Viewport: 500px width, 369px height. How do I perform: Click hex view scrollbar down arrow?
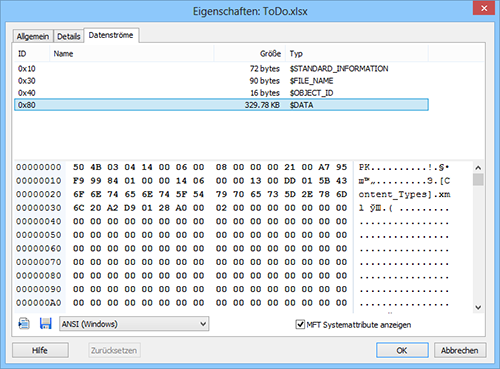pos(478,307)
